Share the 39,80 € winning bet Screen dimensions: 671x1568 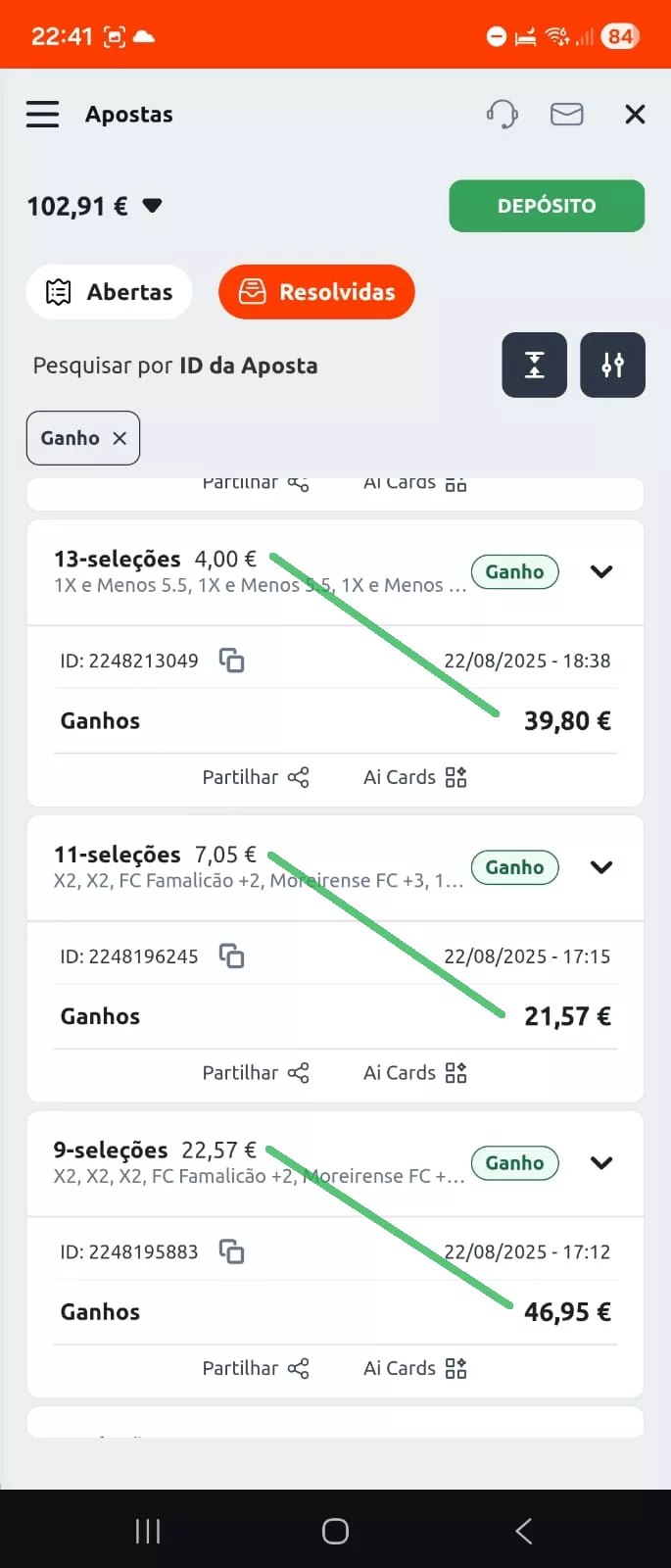coord(256,777)
